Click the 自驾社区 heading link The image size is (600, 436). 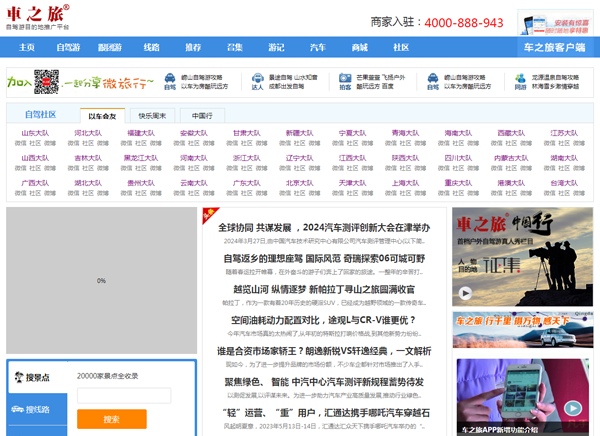pyautogui.click(x=41, y=114)
